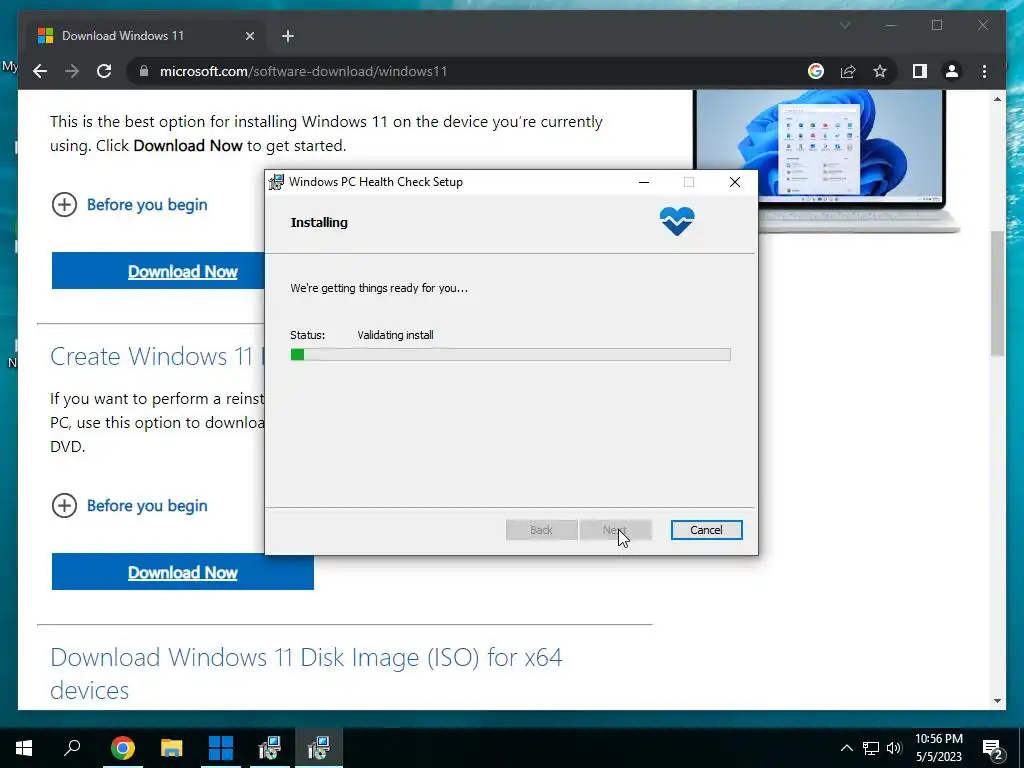Open taskbar search magnifier
The width and height of the screenshot is (1024, 768).
click(72, 748)
